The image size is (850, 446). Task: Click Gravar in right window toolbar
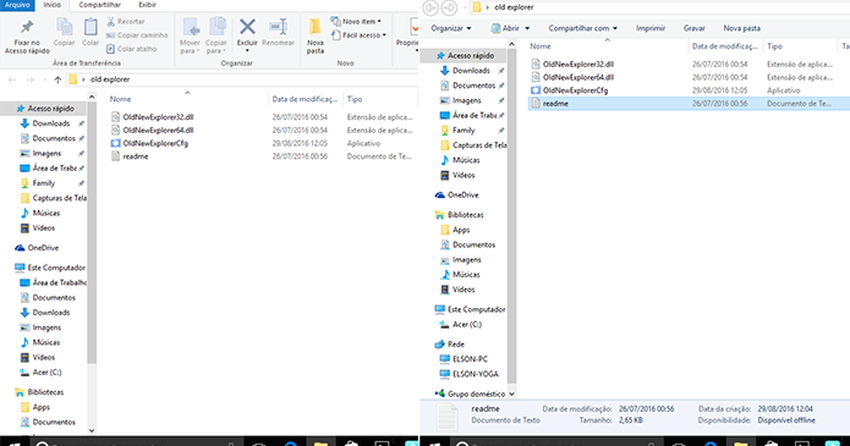pos(694,28)
